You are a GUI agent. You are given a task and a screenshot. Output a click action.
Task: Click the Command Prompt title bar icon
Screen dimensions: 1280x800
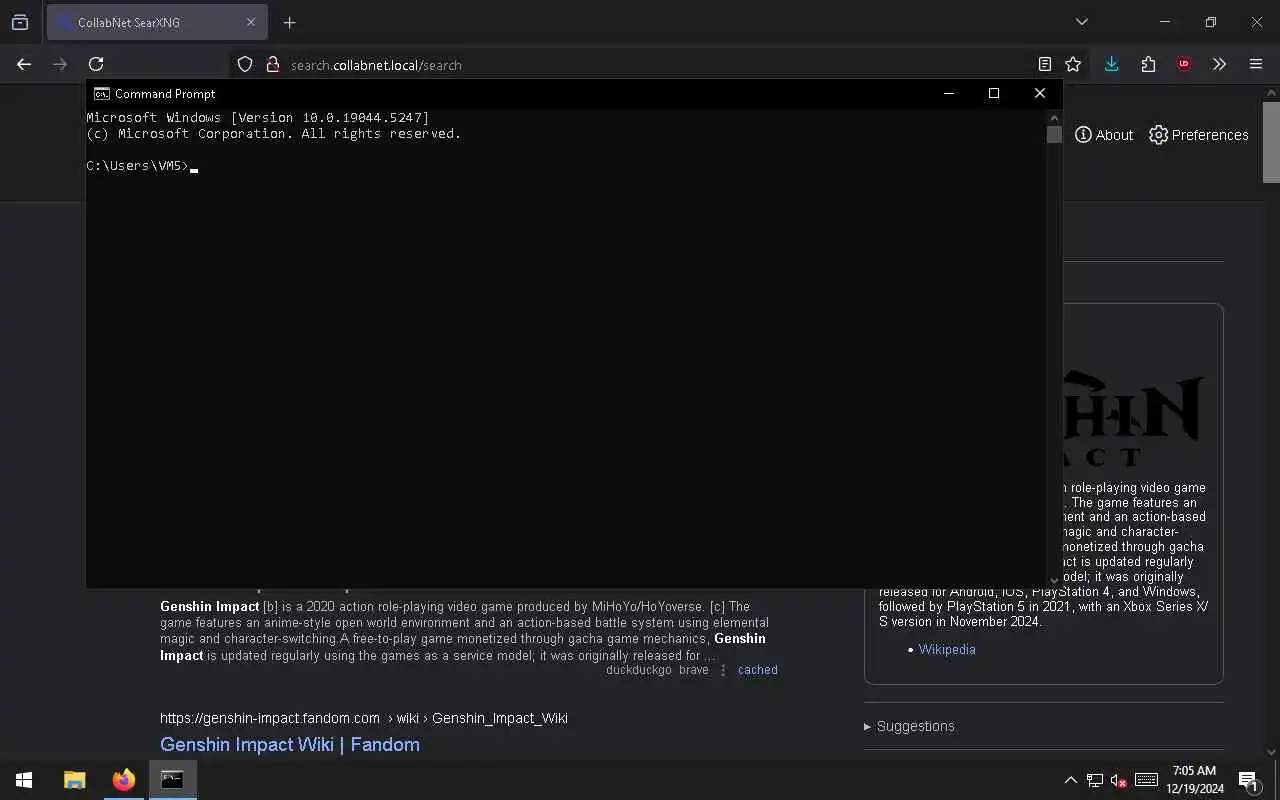pos(101,93)
